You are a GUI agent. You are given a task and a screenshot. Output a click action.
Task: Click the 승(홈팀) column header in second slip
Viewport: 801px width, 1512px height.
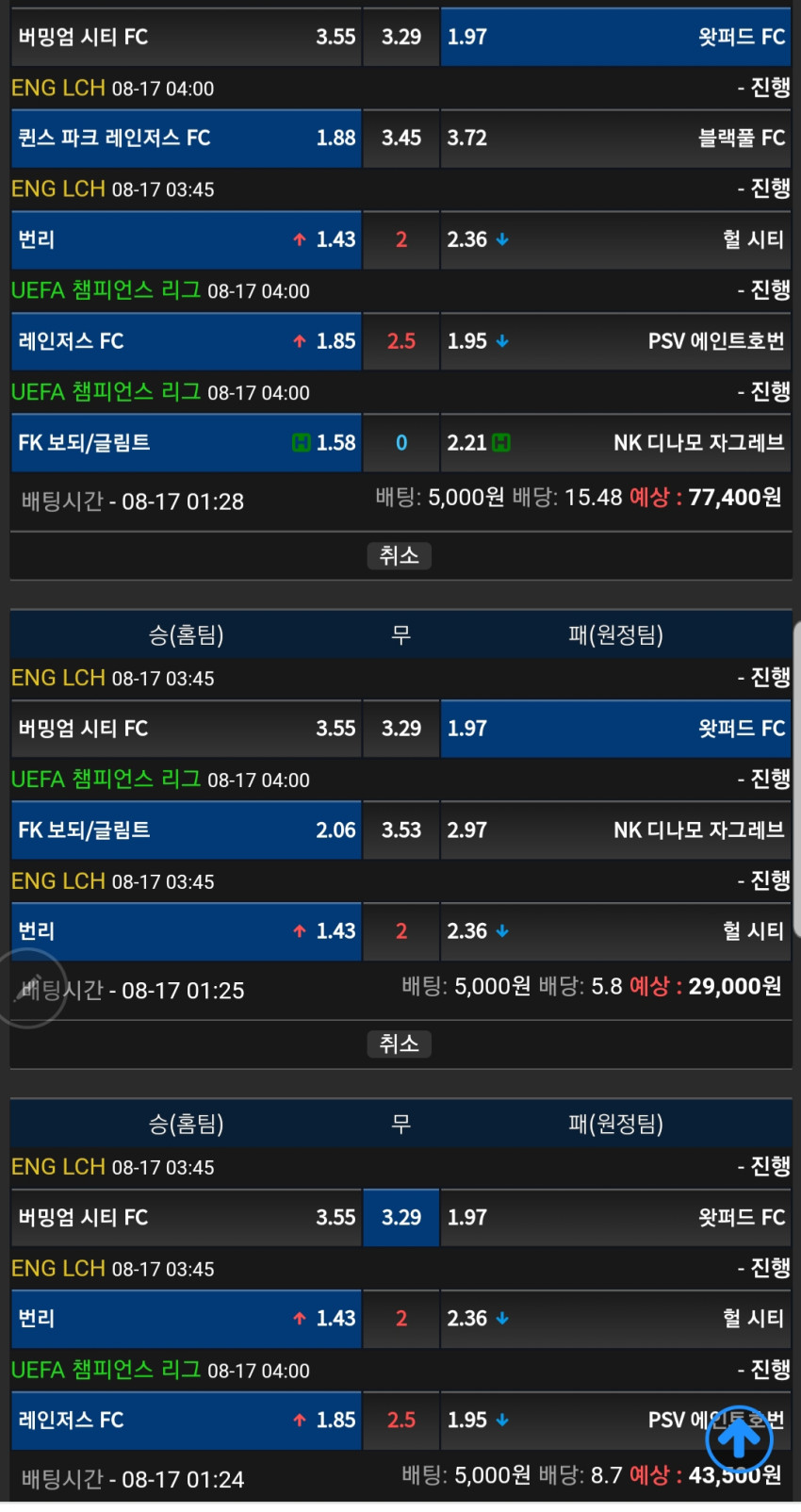click(187, 634)
